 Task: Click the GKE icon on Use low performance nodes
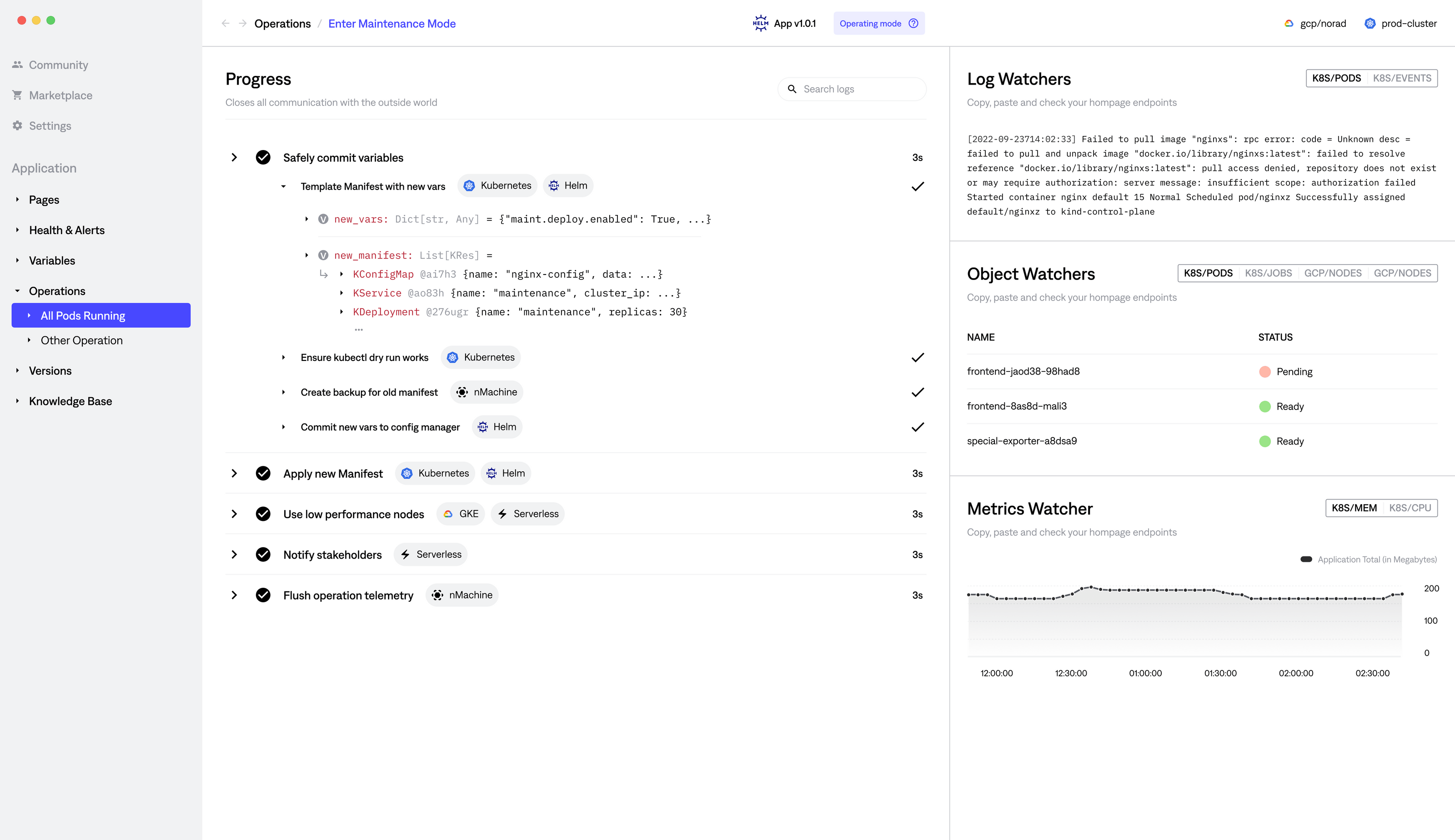[449, 514]
